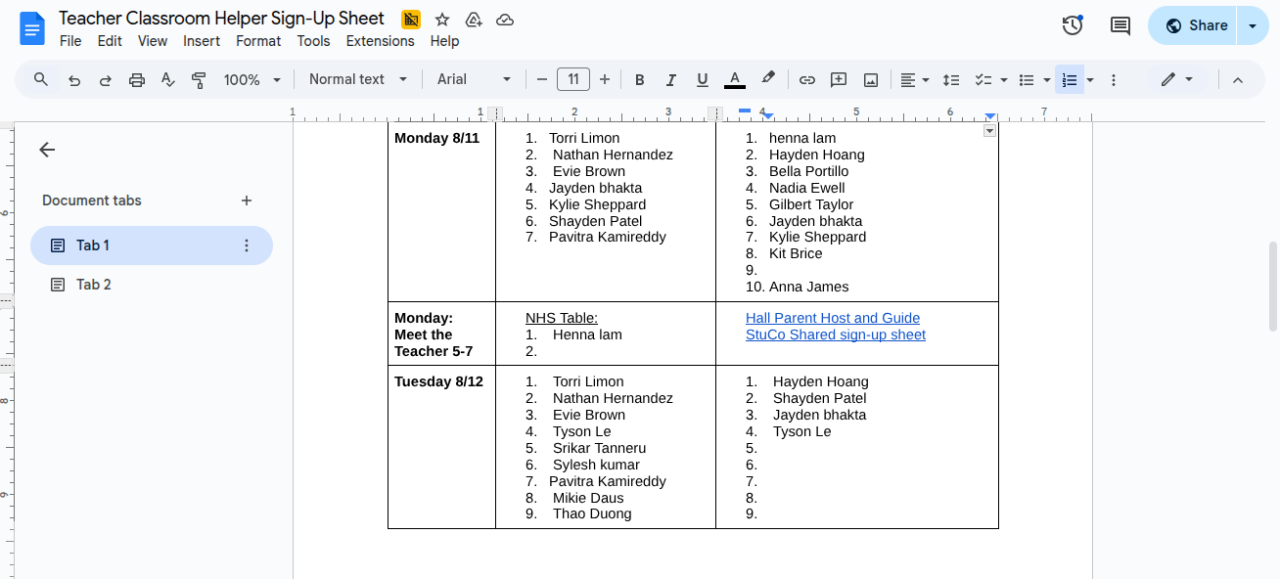Star this document
Image resolution: width=1280 pixels, height=579 pixels.
point(442,19)
